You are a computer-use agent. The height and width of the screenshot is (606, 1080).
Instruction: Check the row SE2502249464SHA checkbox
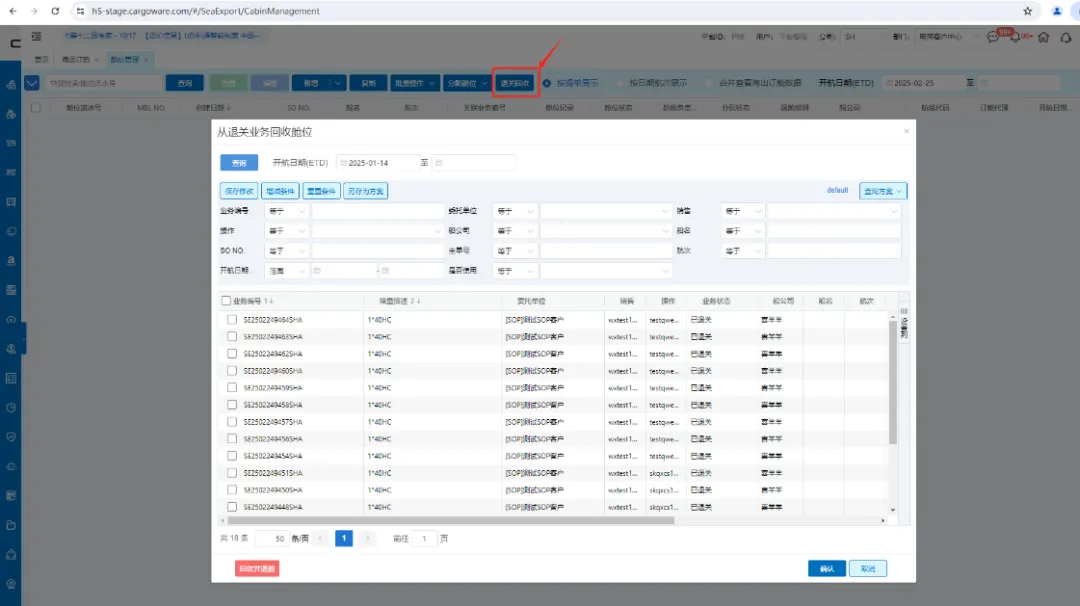click(x=231, y=319)
